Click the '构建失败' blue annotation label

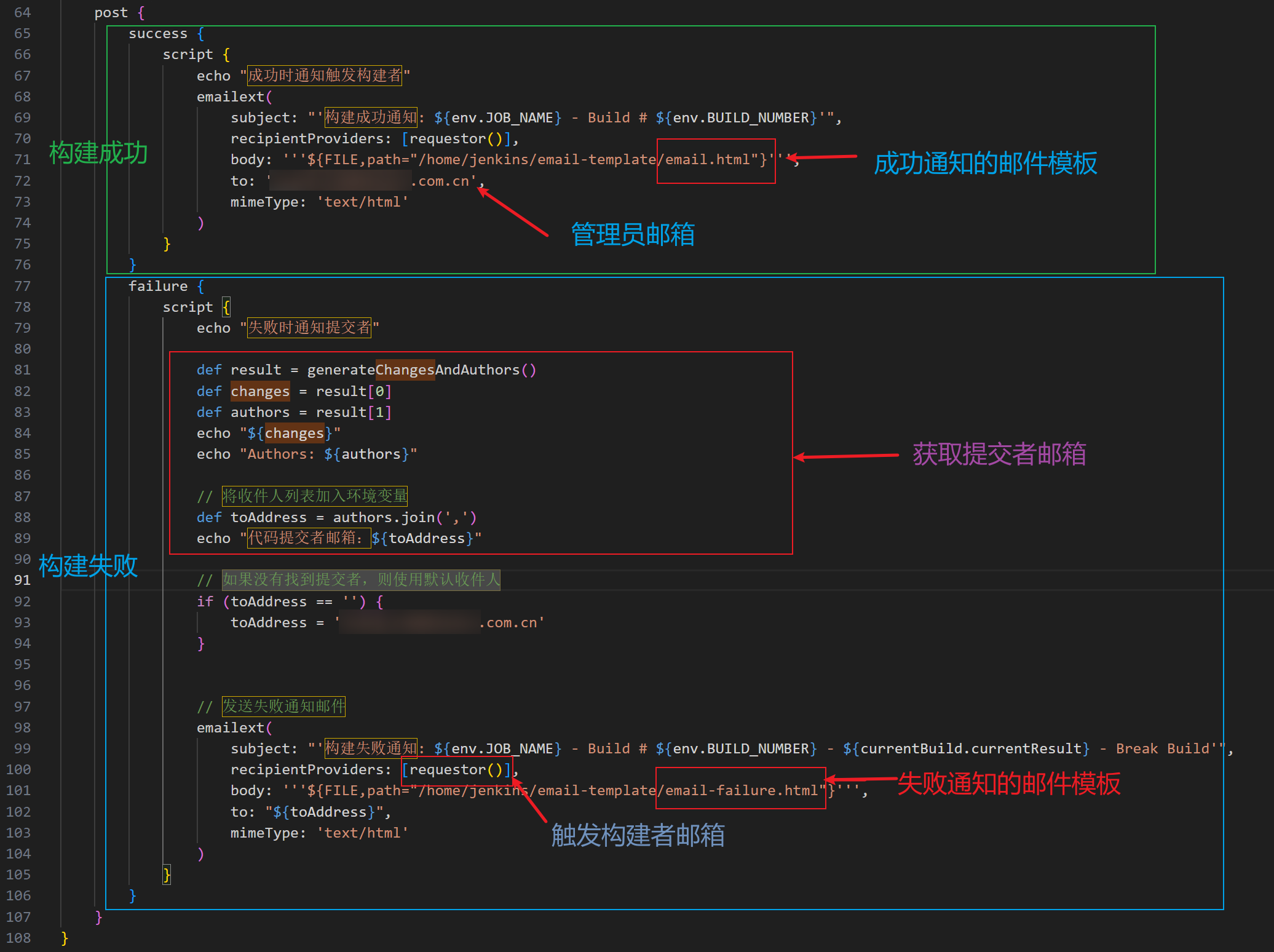[x=88, y=565]
